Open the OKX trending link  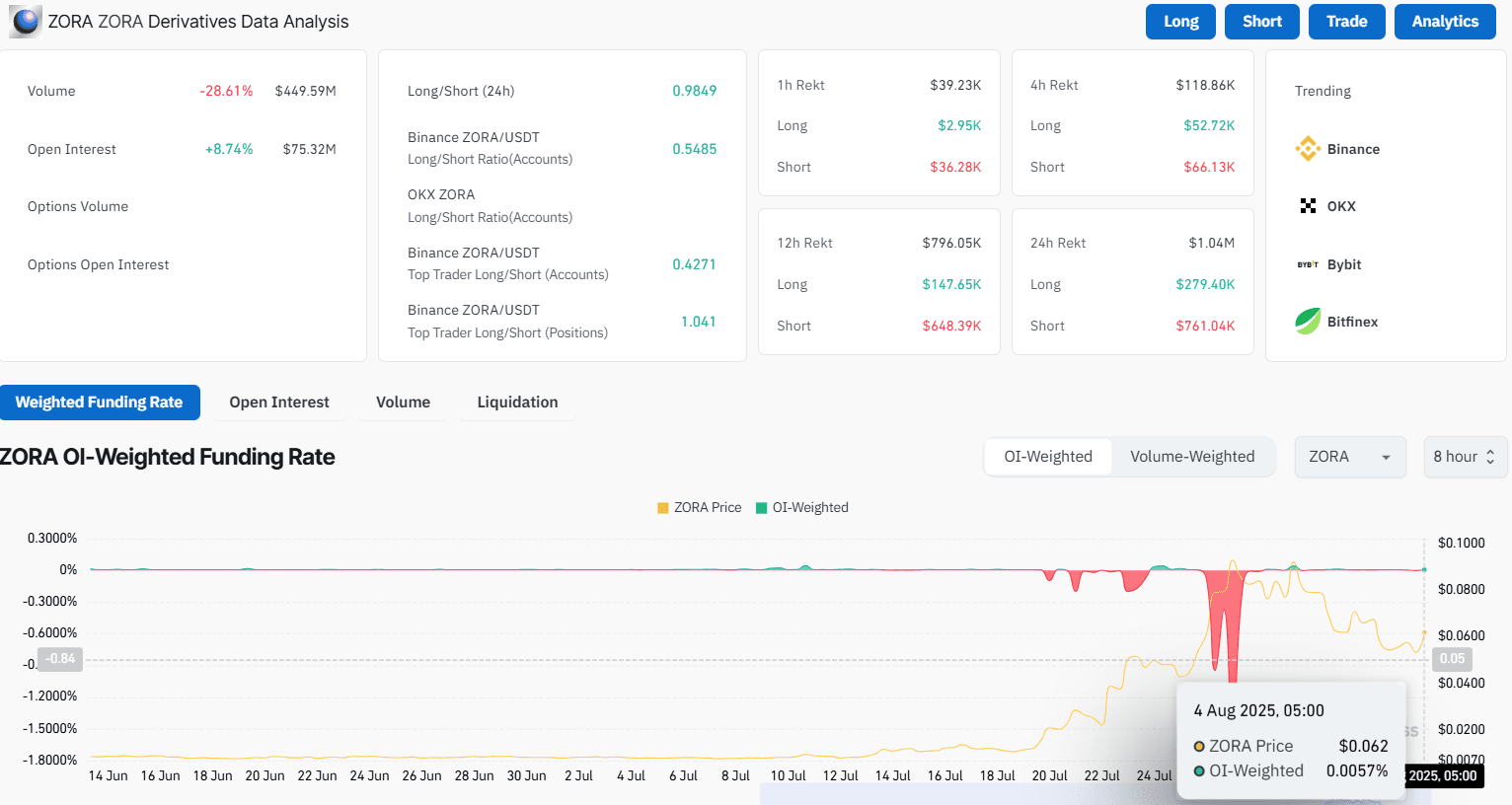pyautogui.click(x=1341, y=206)
